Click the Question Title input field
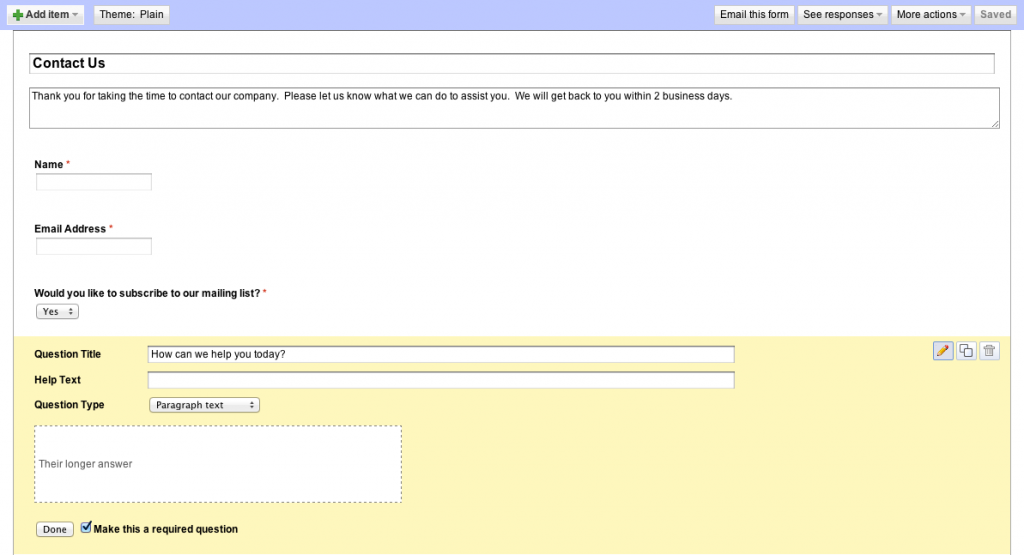Viewport: 1024px width, 555px height. pyautogui.click(x=441, y=355)
